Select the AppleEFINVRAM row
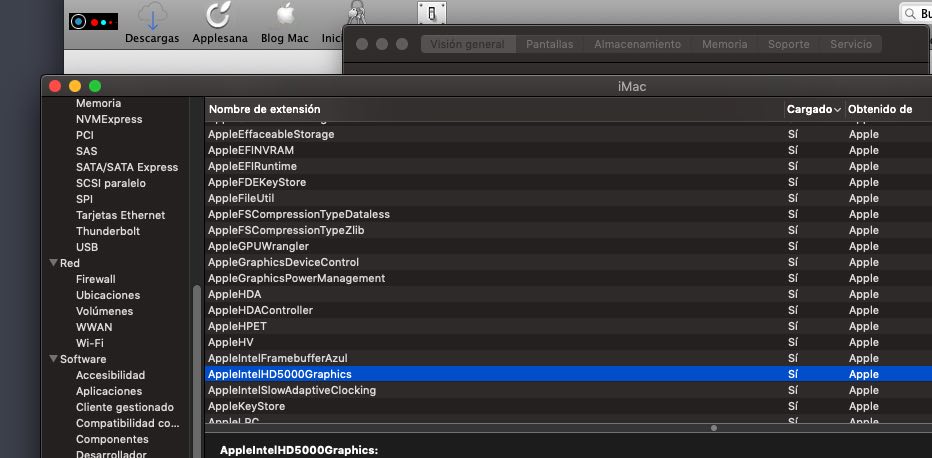This screenshot has height=458, width=932. coord(568,150)
